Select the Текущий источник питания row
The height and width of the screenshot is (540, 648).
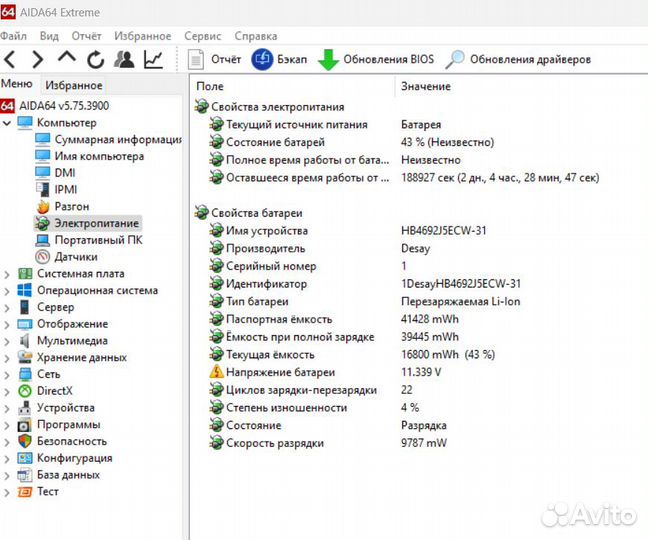(326, 125)
